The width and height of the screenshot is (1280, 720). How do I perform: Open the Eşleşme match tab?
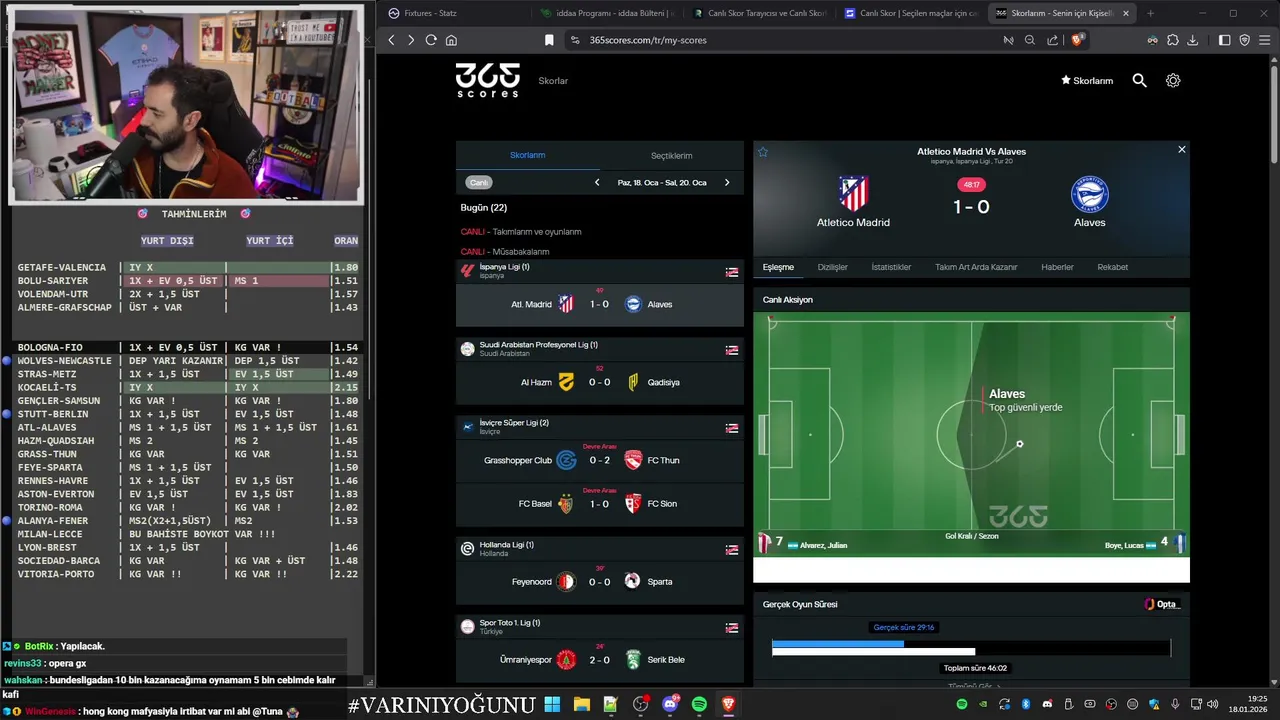pyautogui.click(x=778, y=267)
